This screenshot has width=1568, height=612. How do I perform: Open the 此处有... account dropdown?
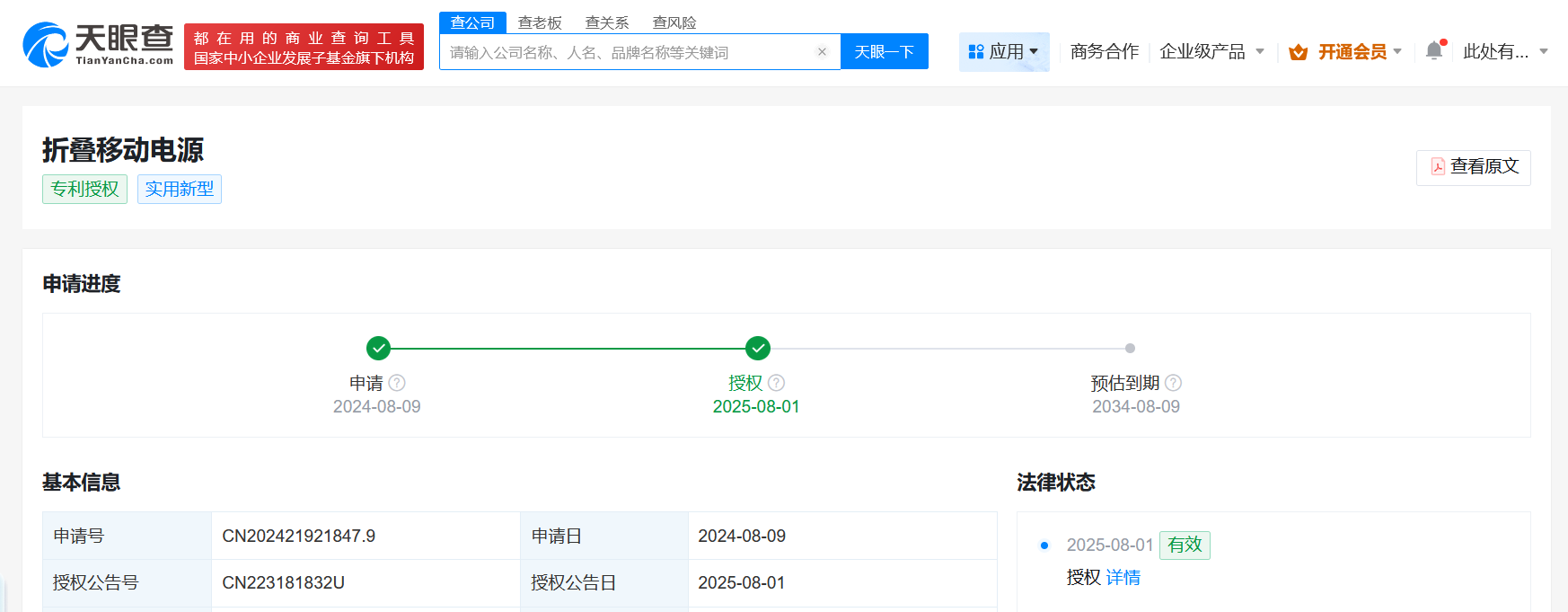1505,52
